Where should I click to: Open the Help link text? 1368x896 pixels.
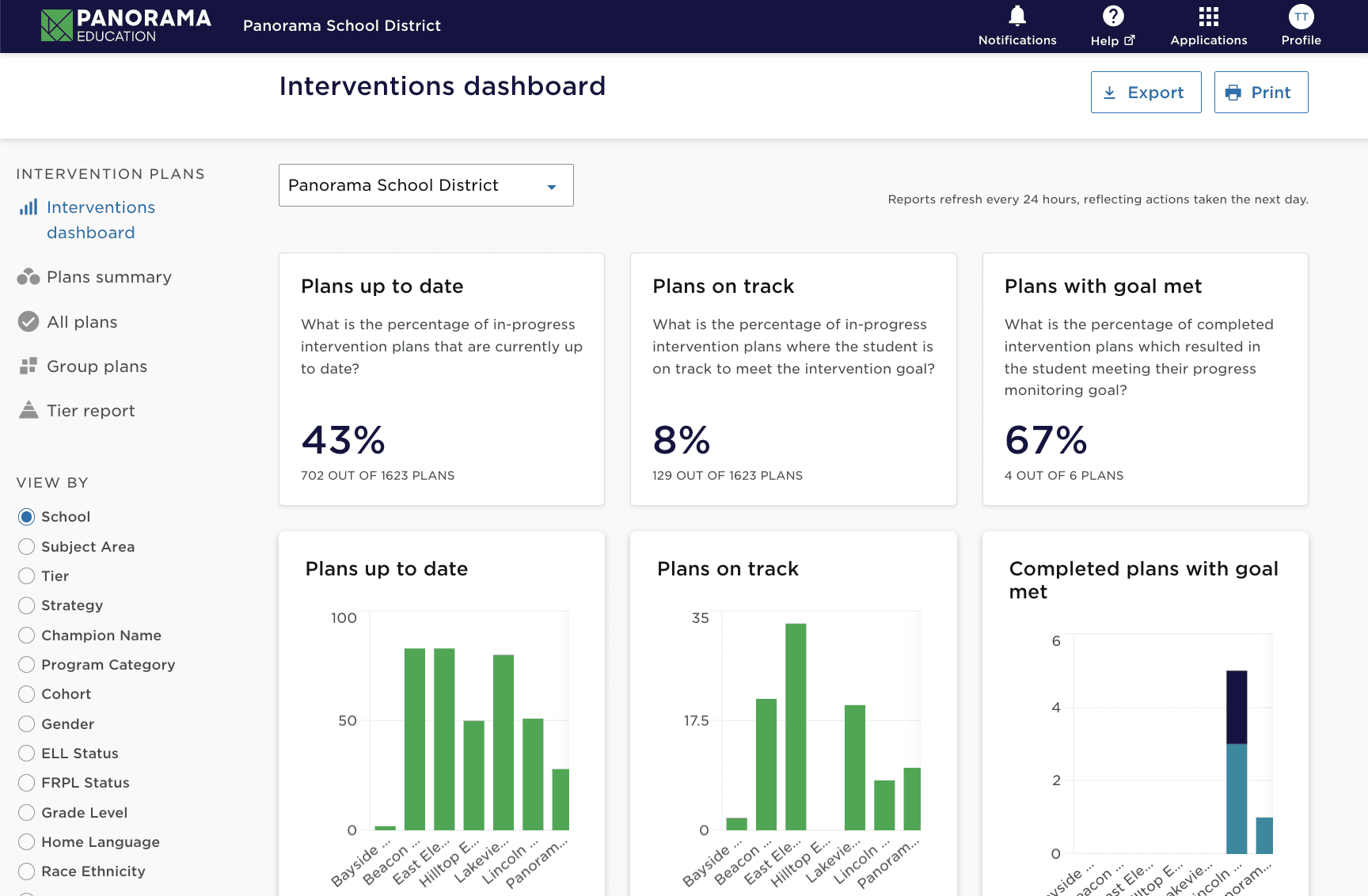coord(1104,41)
